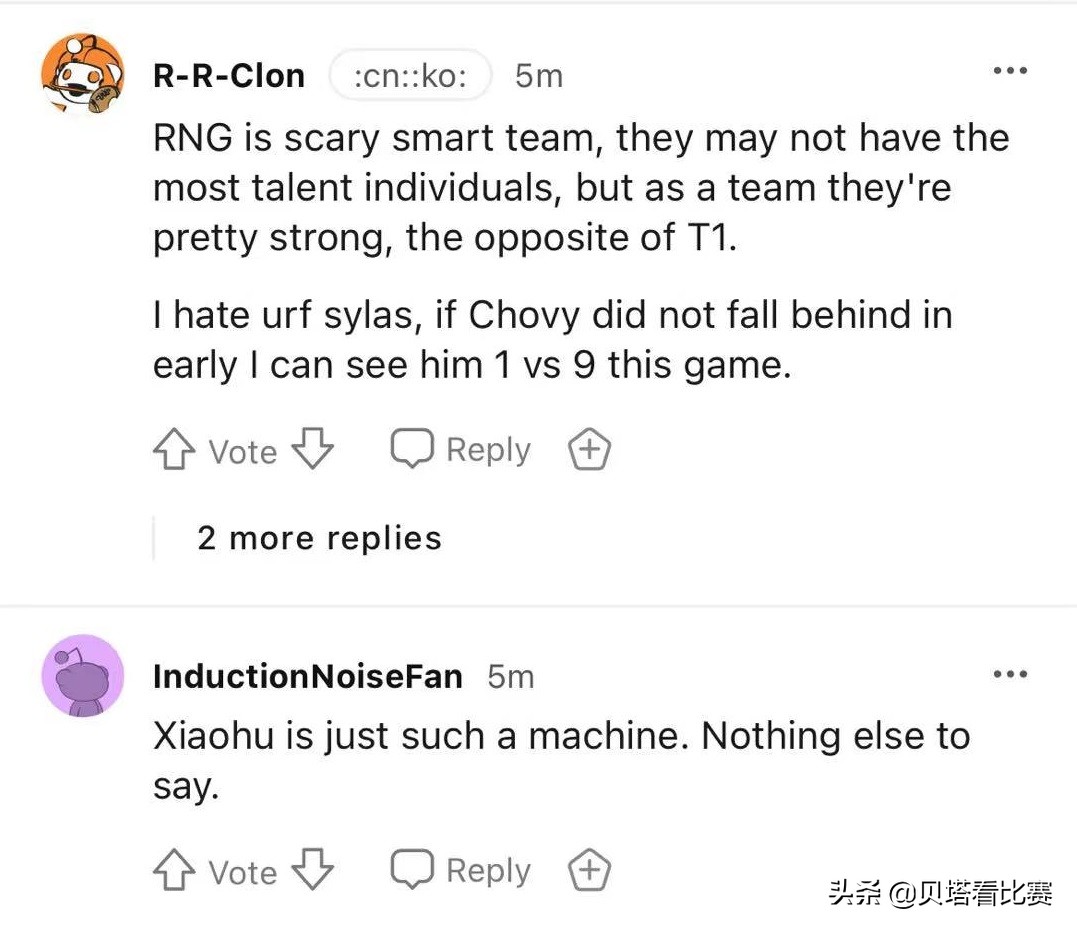1077x931 pixels.
Task: Upvote InductionNoiseFan's comment about Xiaohu
Action: pos(172,870)
